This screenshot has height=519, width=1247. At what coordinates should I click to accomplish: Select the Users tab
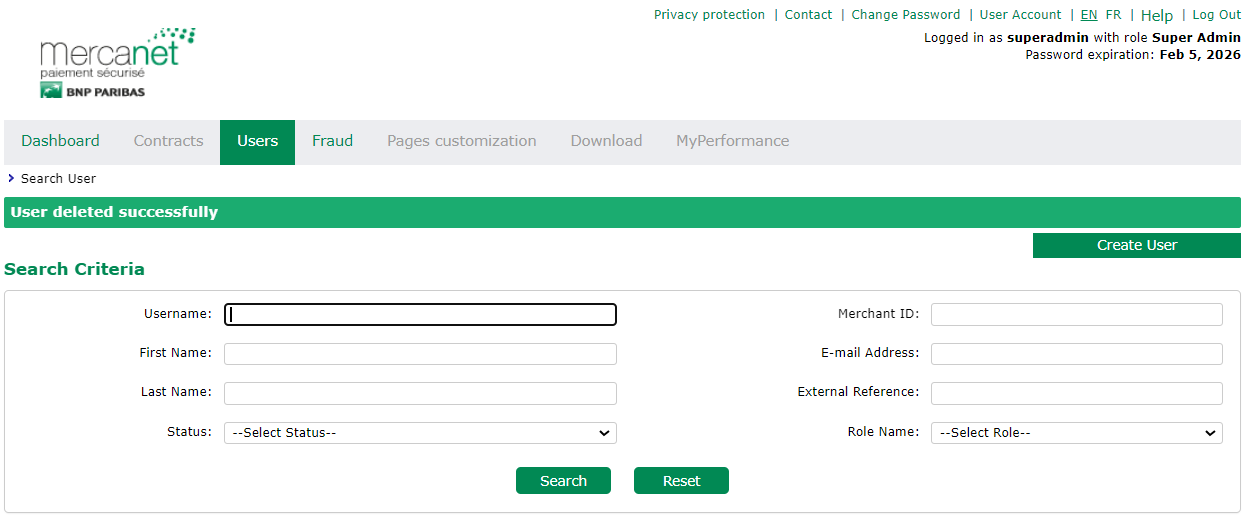coord(257,141)
